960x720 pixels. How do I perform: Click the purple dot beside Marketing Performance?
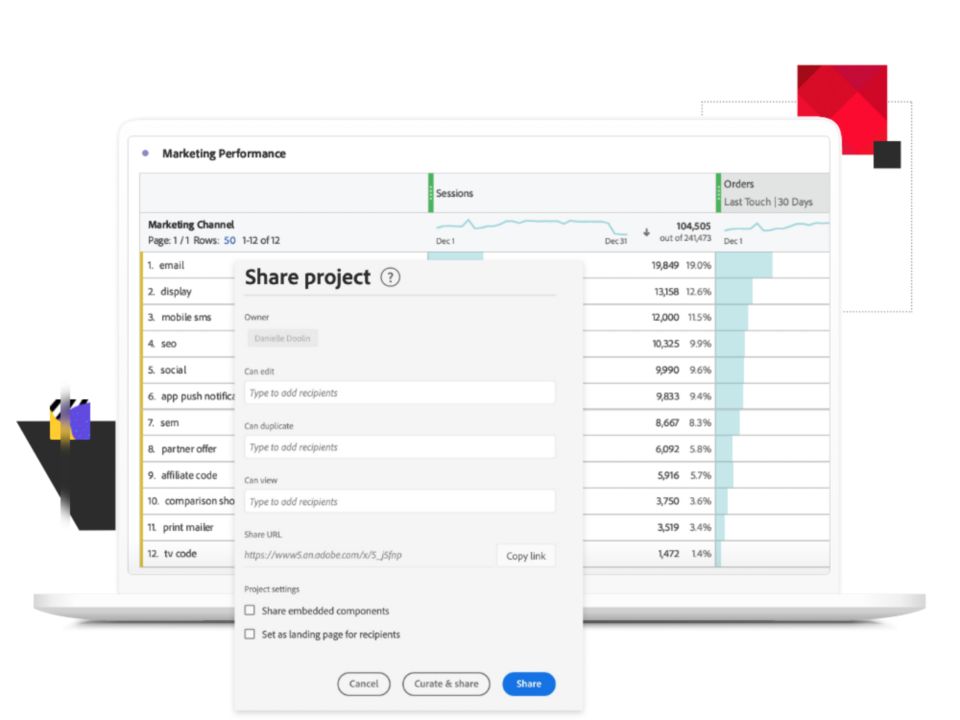(x=145, y=153)
